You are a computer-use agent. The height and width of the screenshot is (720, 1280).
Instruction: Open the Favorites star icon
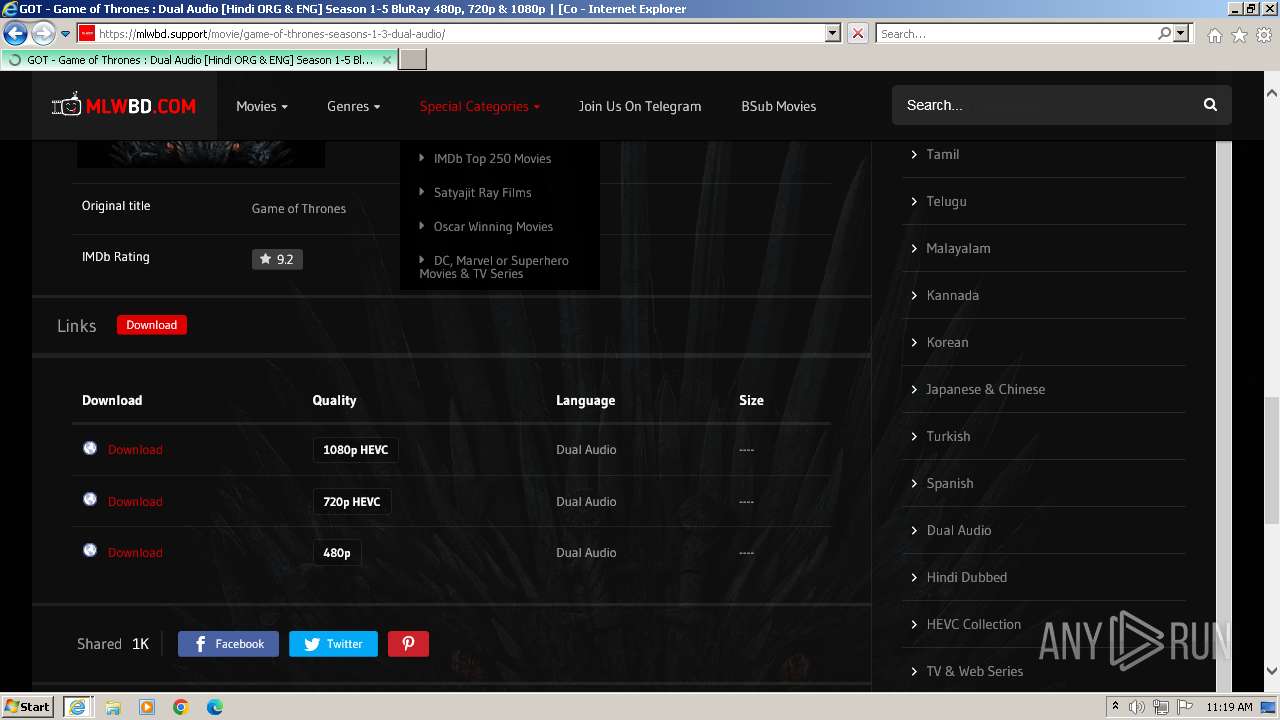point(1239,34)
